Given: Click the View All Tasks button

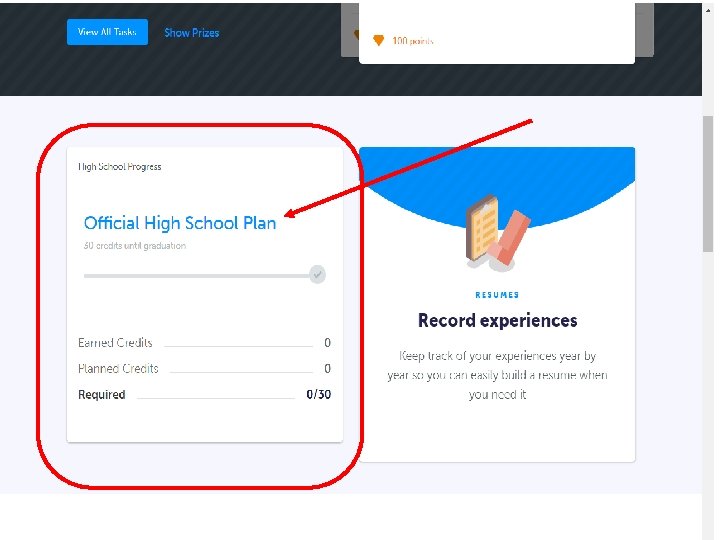Looking at the screenshot, I should point(107,32).
